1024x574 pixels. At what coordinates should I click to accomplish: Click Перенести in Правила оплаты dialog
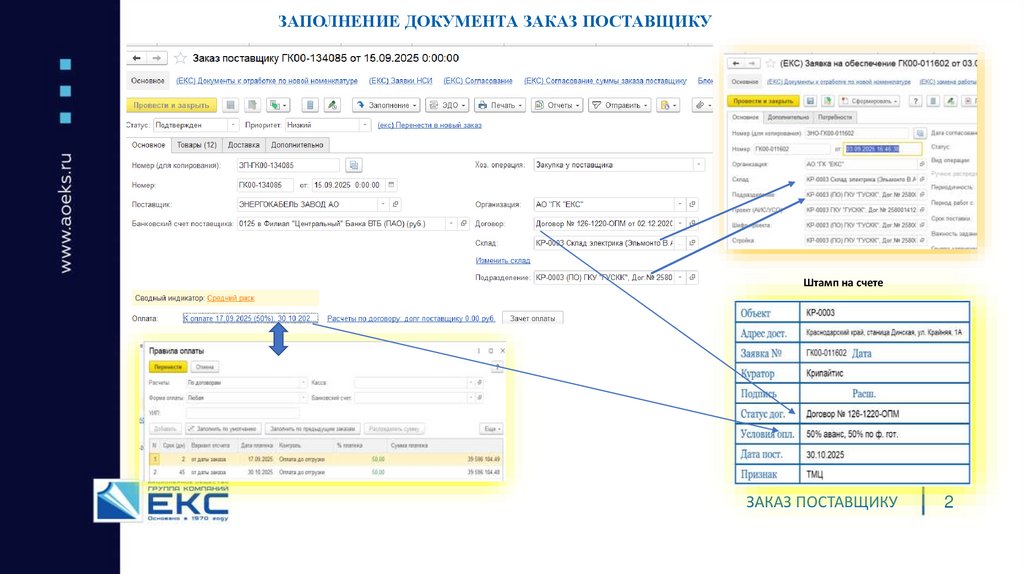[x=168, y=367]
